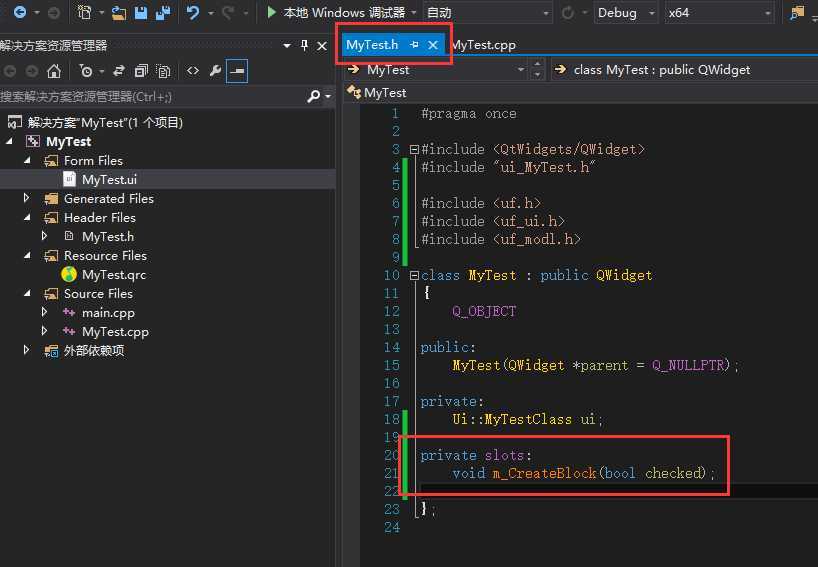Select MyTest.qrc resource file
The height and width of the screenshot is (567, 818).
click(x=113, y=274)
